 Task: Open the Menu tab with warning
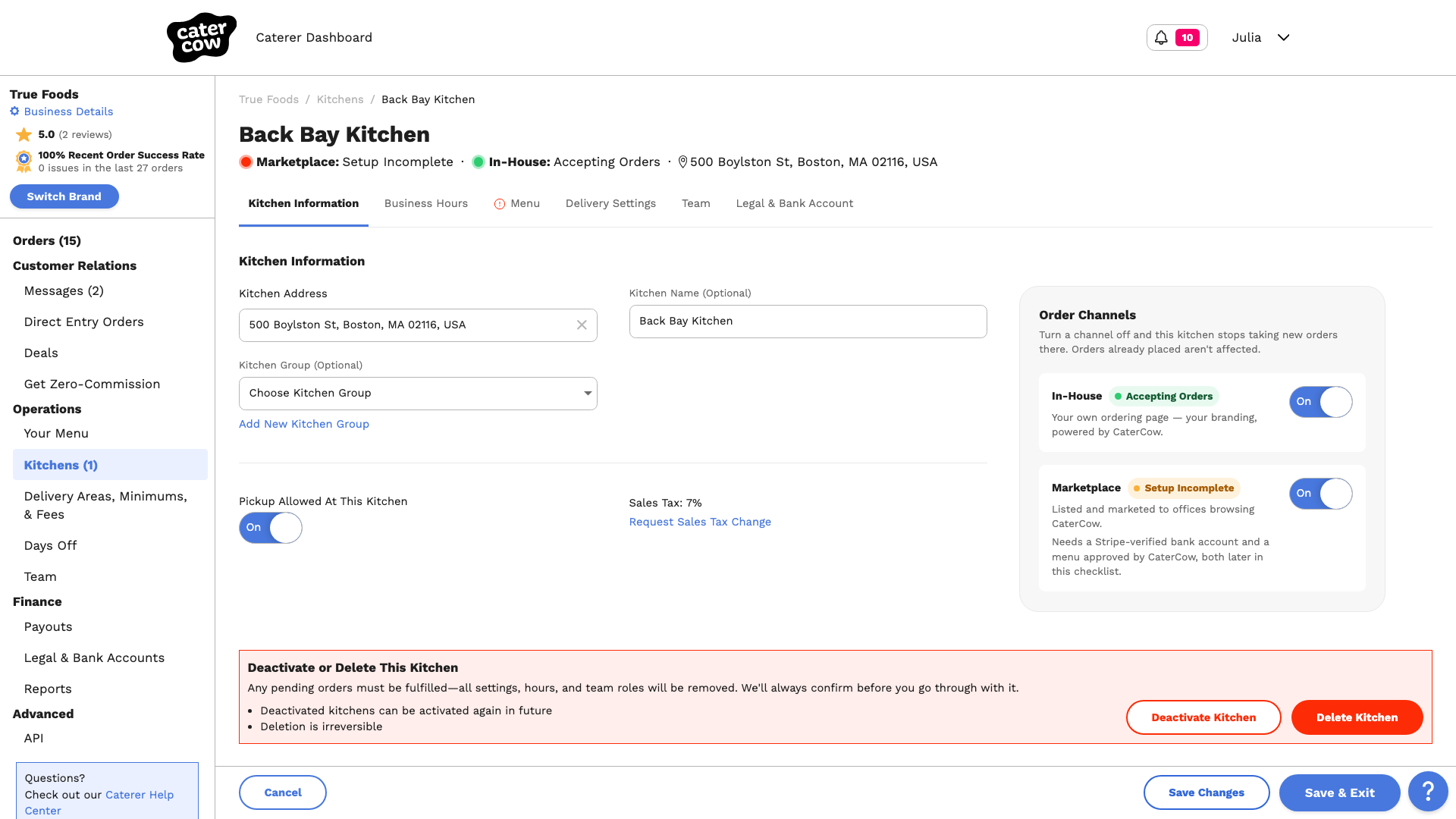pyautogui.click(x=517, y=203)
